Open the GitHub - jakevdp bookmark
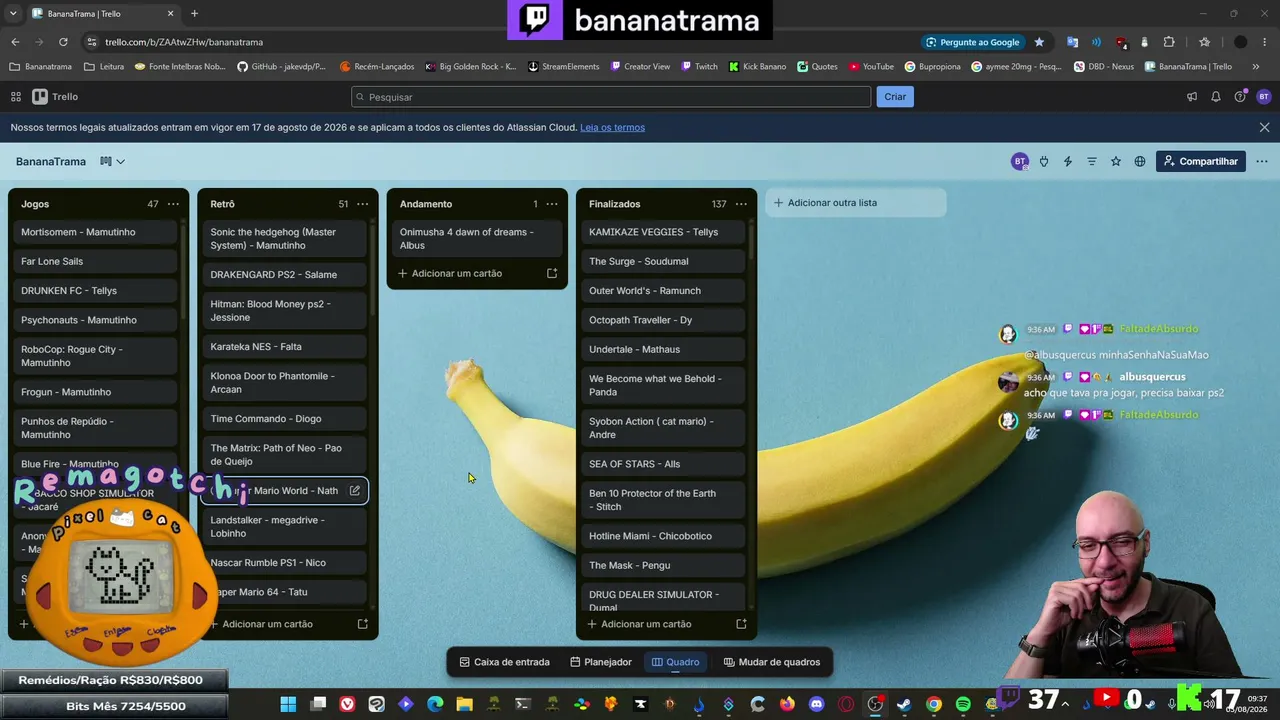1280x720 pixels. point(282,66)
